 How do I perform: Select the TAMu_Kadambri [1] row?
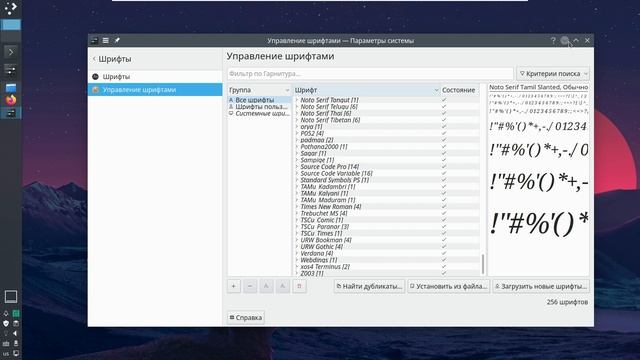pos(387,187)
